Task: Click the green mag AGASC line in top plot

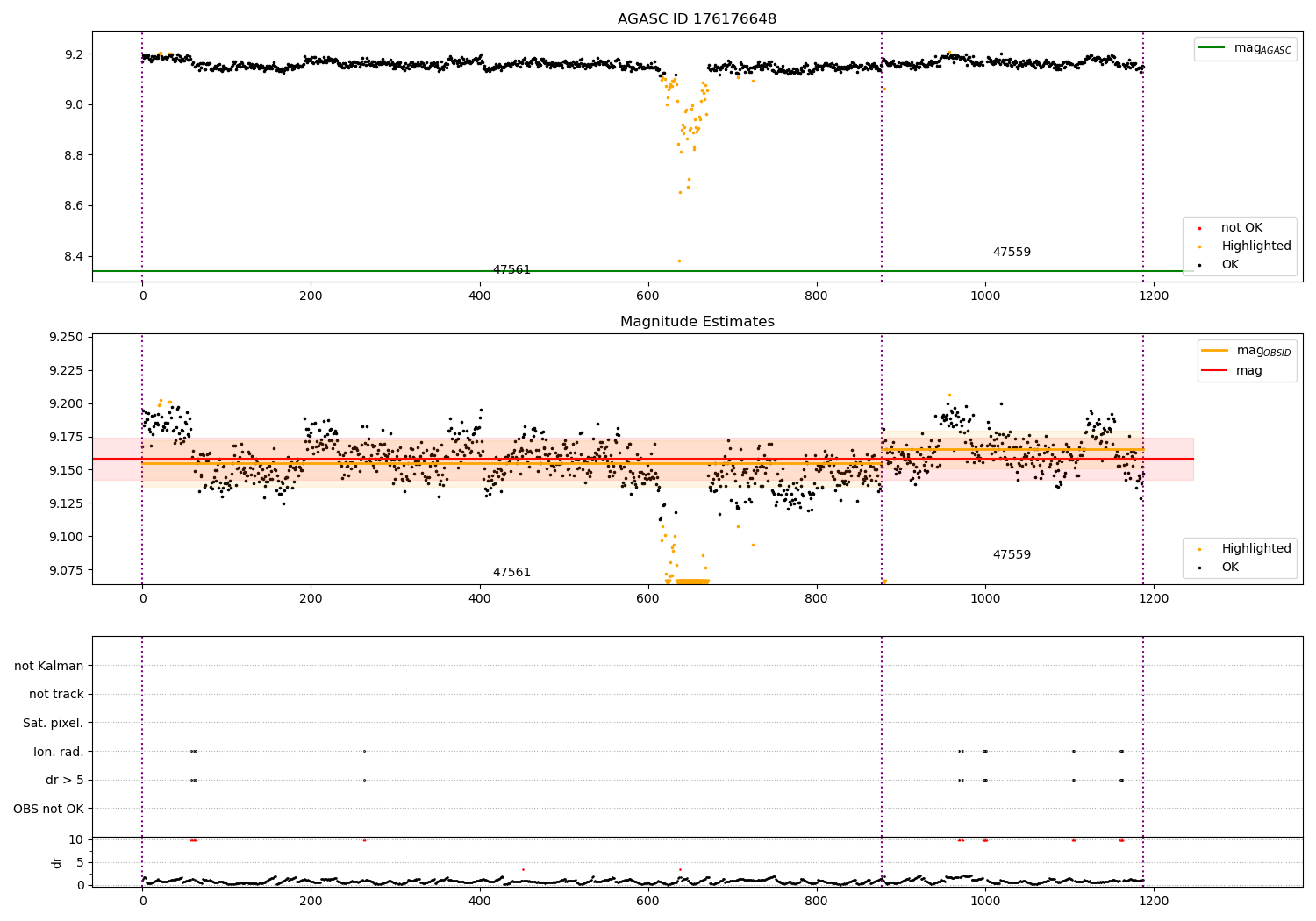Action: click(642, 271)
